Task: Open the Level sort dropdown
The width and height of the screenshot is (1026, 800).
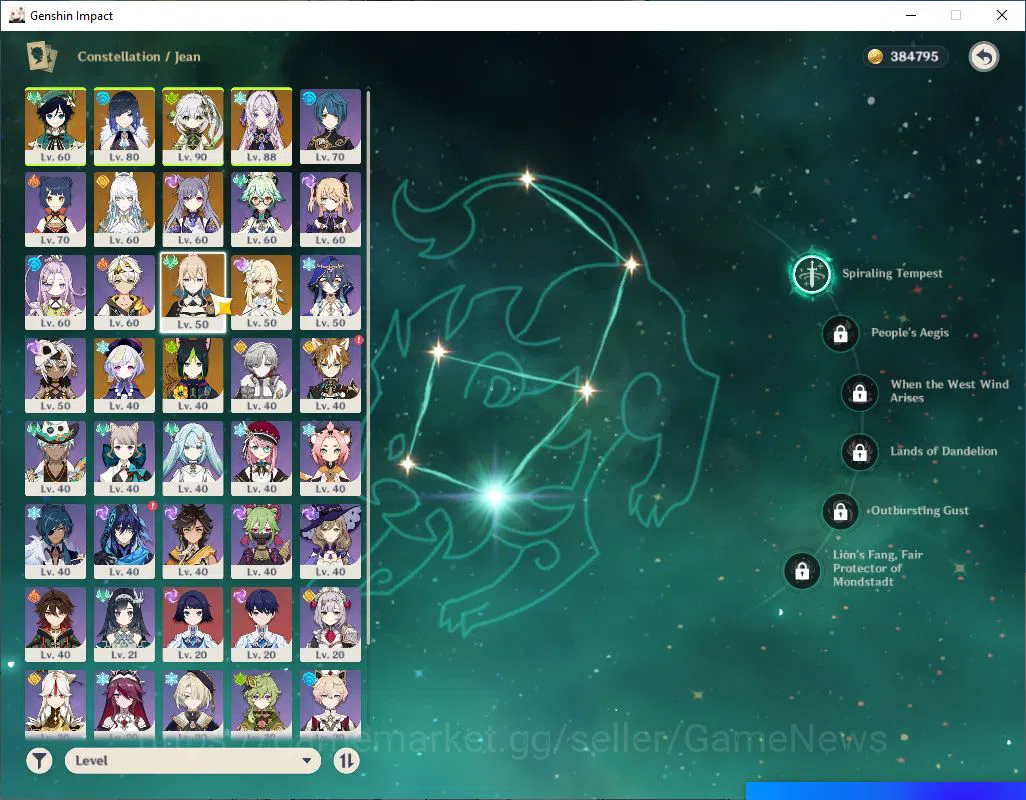Action: [192, 760]
